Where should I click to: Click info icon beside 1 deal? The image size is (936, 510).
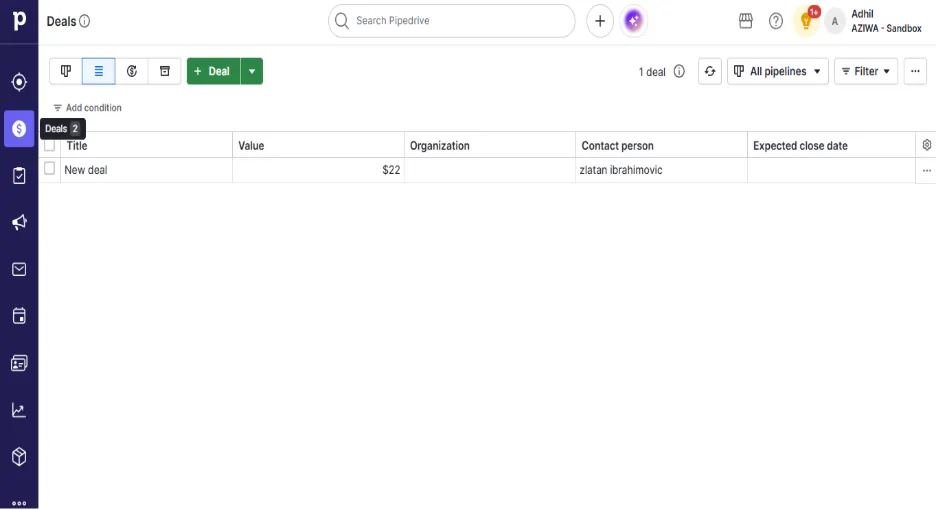(x=679, y=71)
